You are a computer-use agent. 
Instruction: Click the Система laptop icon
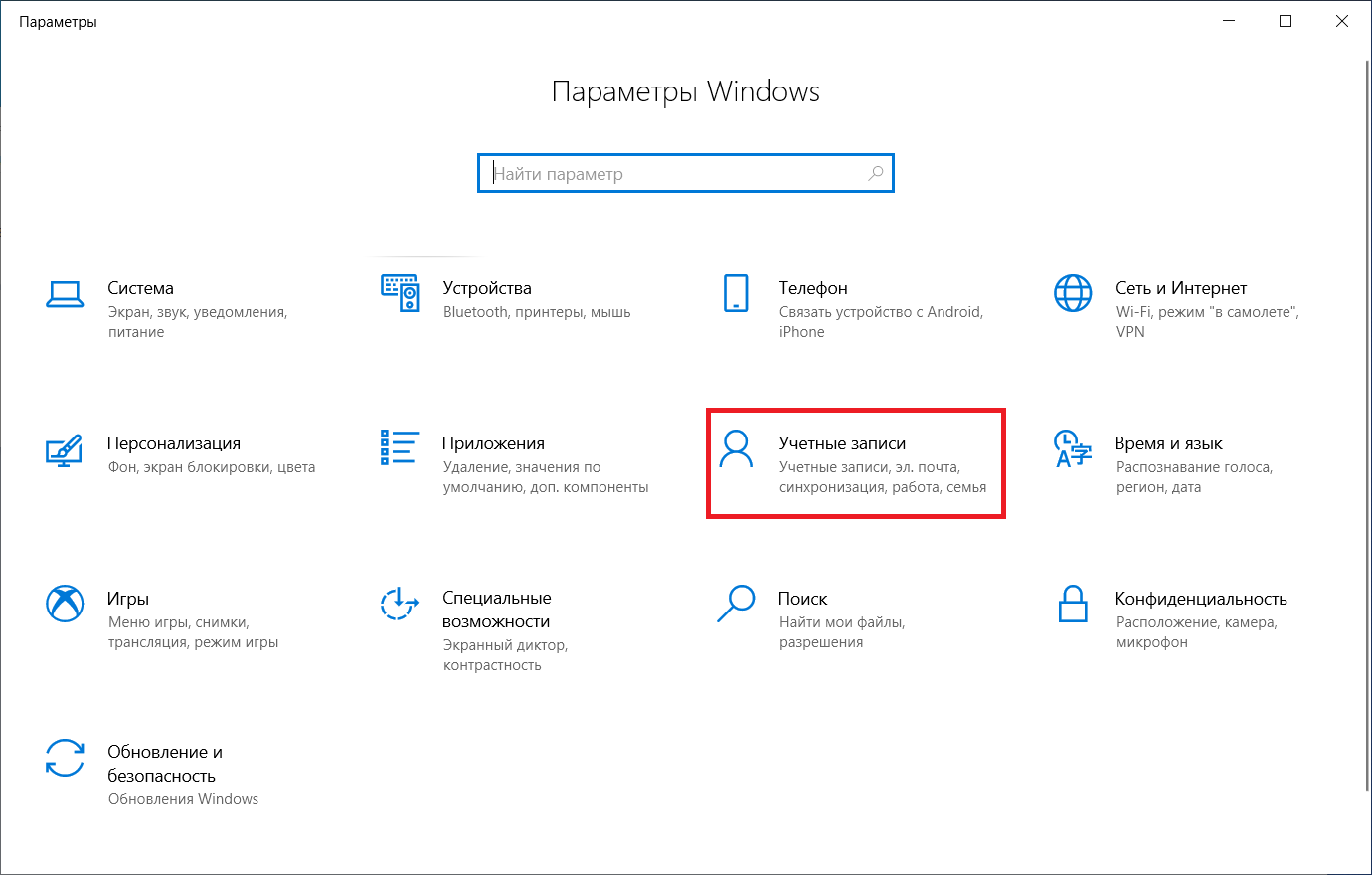coord(65,294)
